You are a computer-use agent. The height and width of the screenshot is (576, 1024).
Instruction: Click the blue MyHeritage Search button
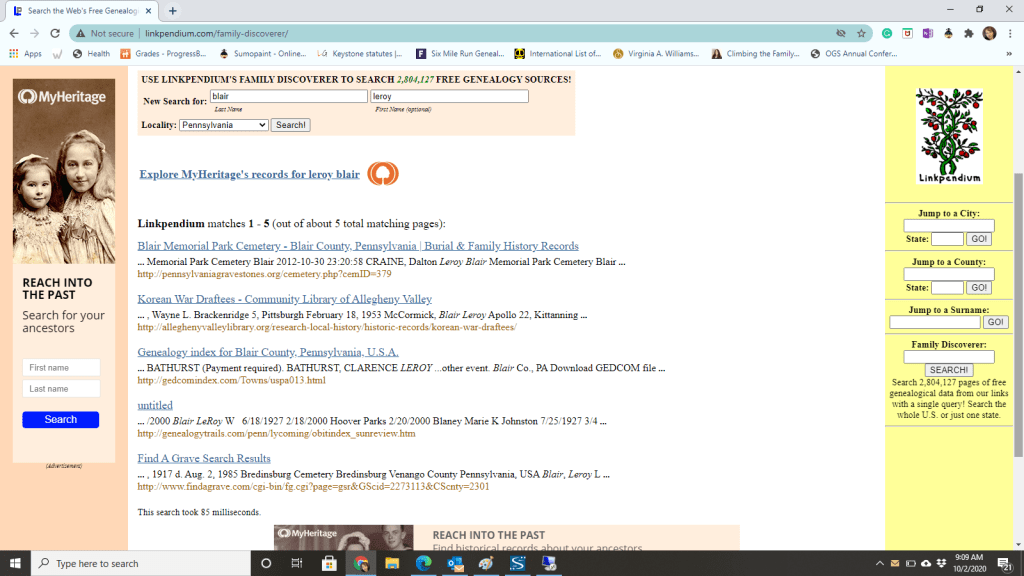60,420
